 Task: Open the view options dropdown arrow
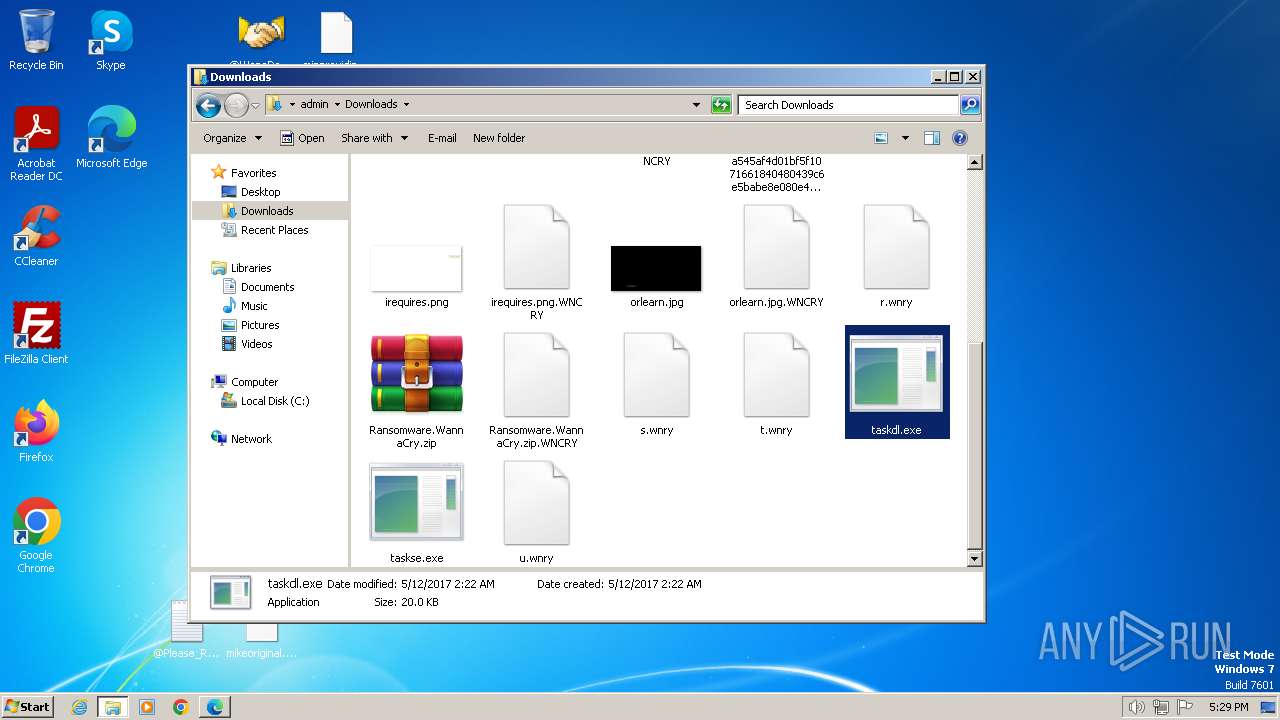(x=905, y=138)
